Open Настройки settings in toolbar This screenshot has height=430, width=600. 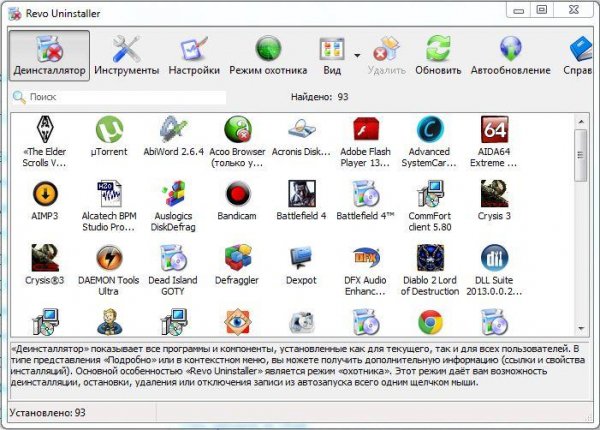point(194,56)
